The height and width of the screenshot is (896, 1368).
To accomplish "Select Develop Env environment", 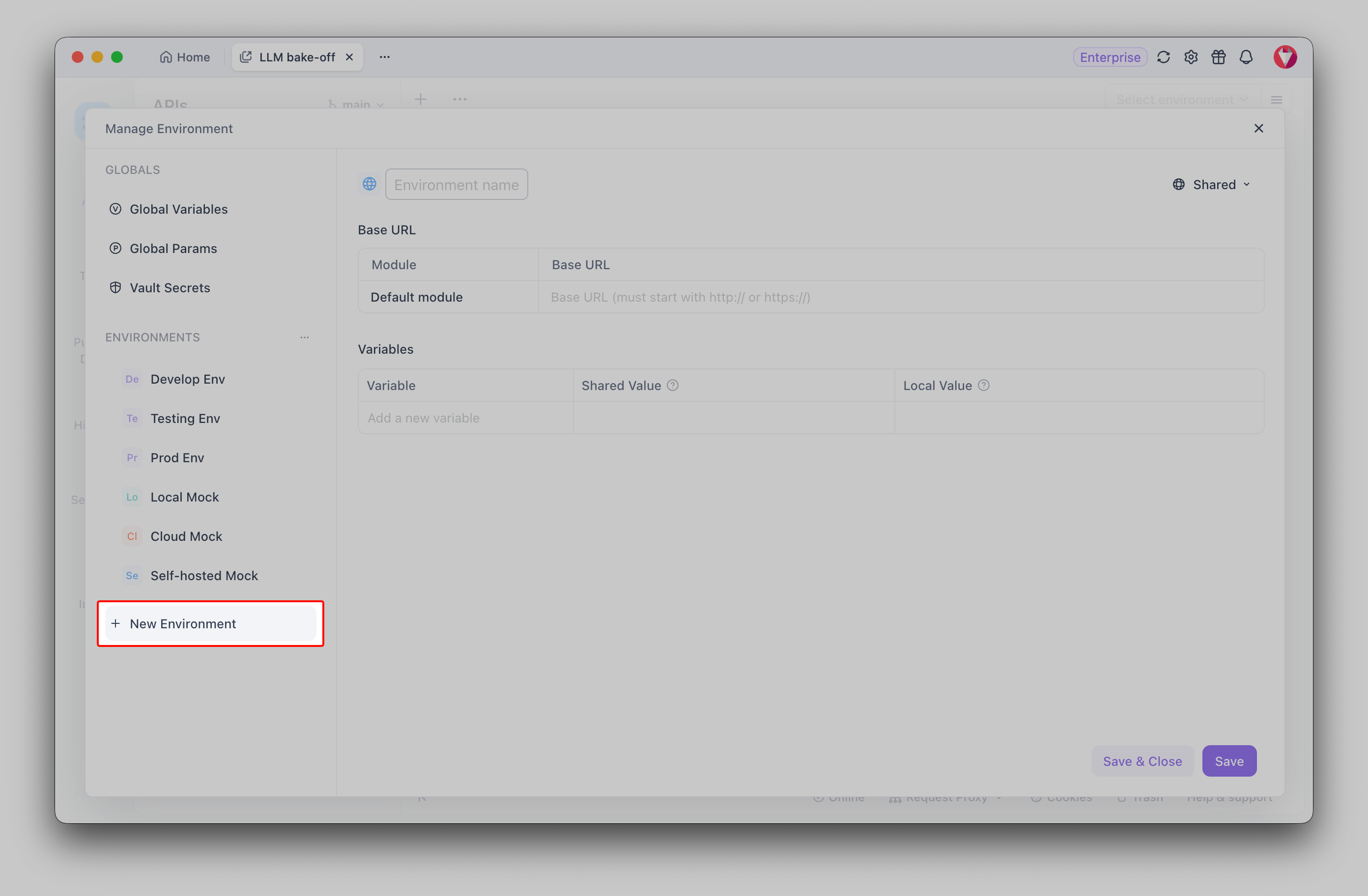I will 210,379.
